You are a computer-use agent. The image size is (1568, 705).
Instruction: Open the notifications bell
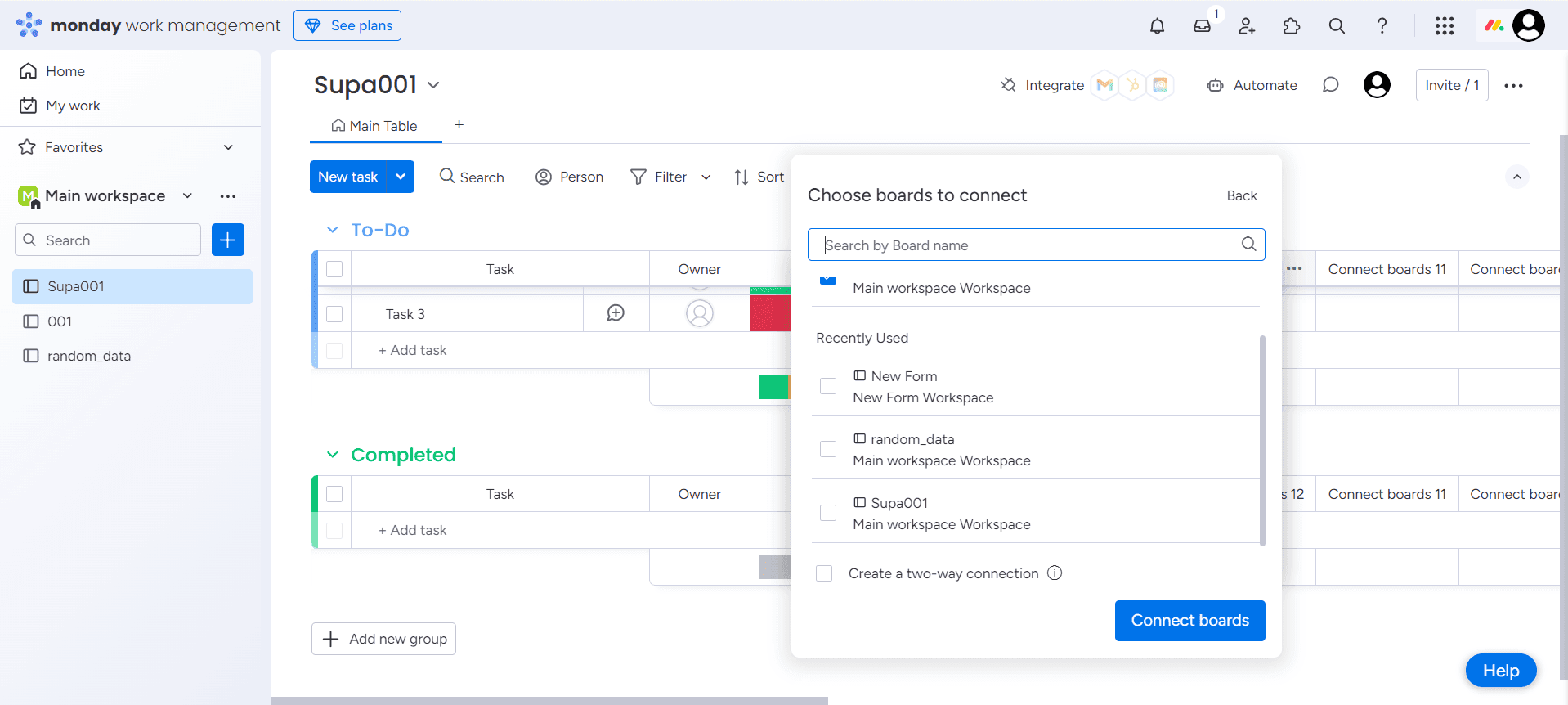click(1157, 26)
